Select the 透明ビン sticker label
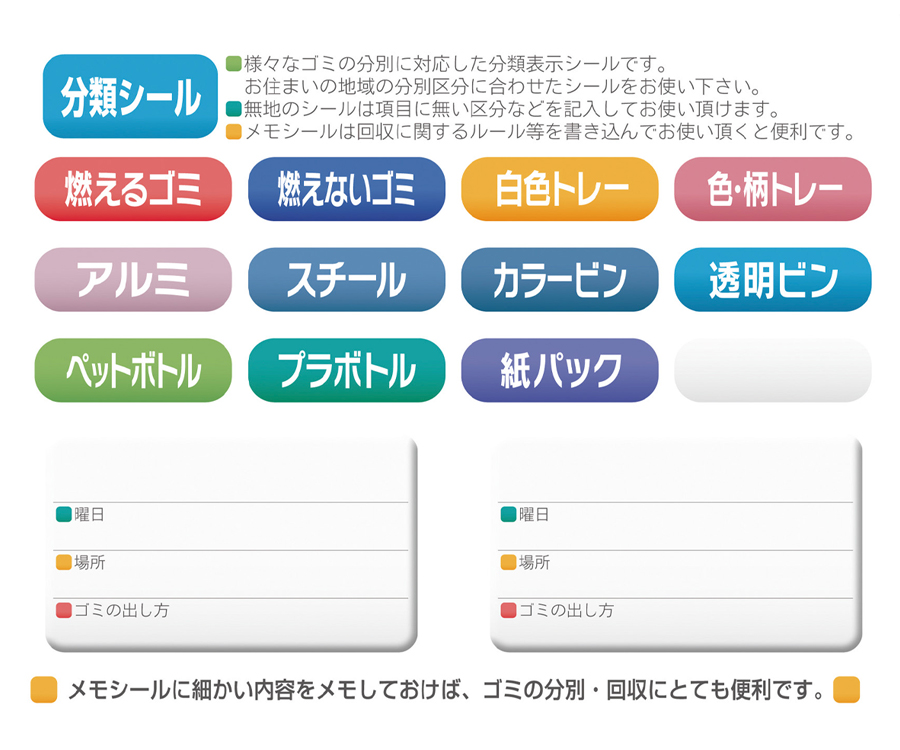Screen dimensions: 900x750 coord(772,280)
